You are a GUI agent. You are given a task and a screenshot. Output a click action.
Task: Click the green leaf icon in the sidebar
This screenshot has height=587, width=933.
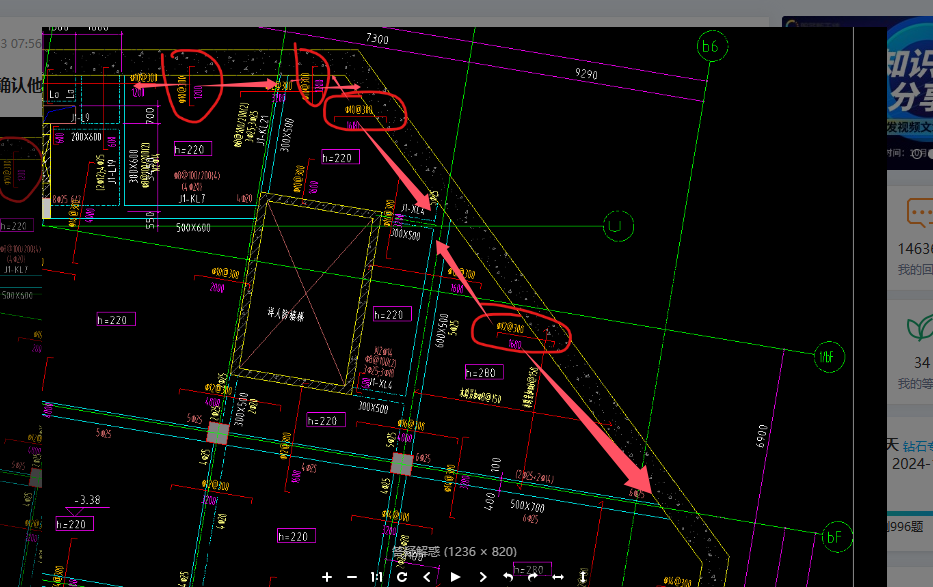coord(920,329)
